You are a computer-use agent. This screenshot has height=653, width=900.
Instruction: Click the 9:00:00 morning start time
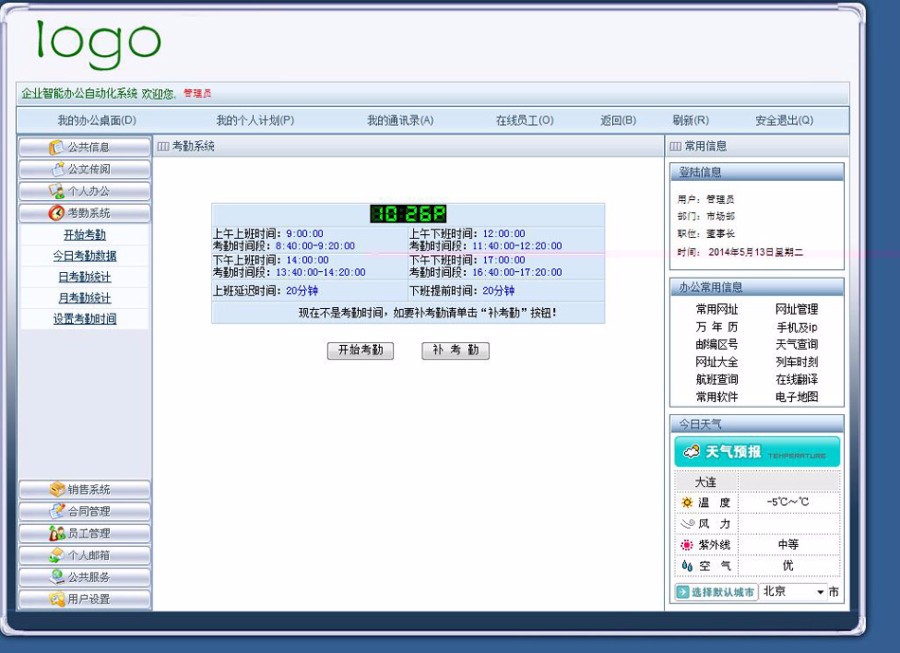pos(305,234)
